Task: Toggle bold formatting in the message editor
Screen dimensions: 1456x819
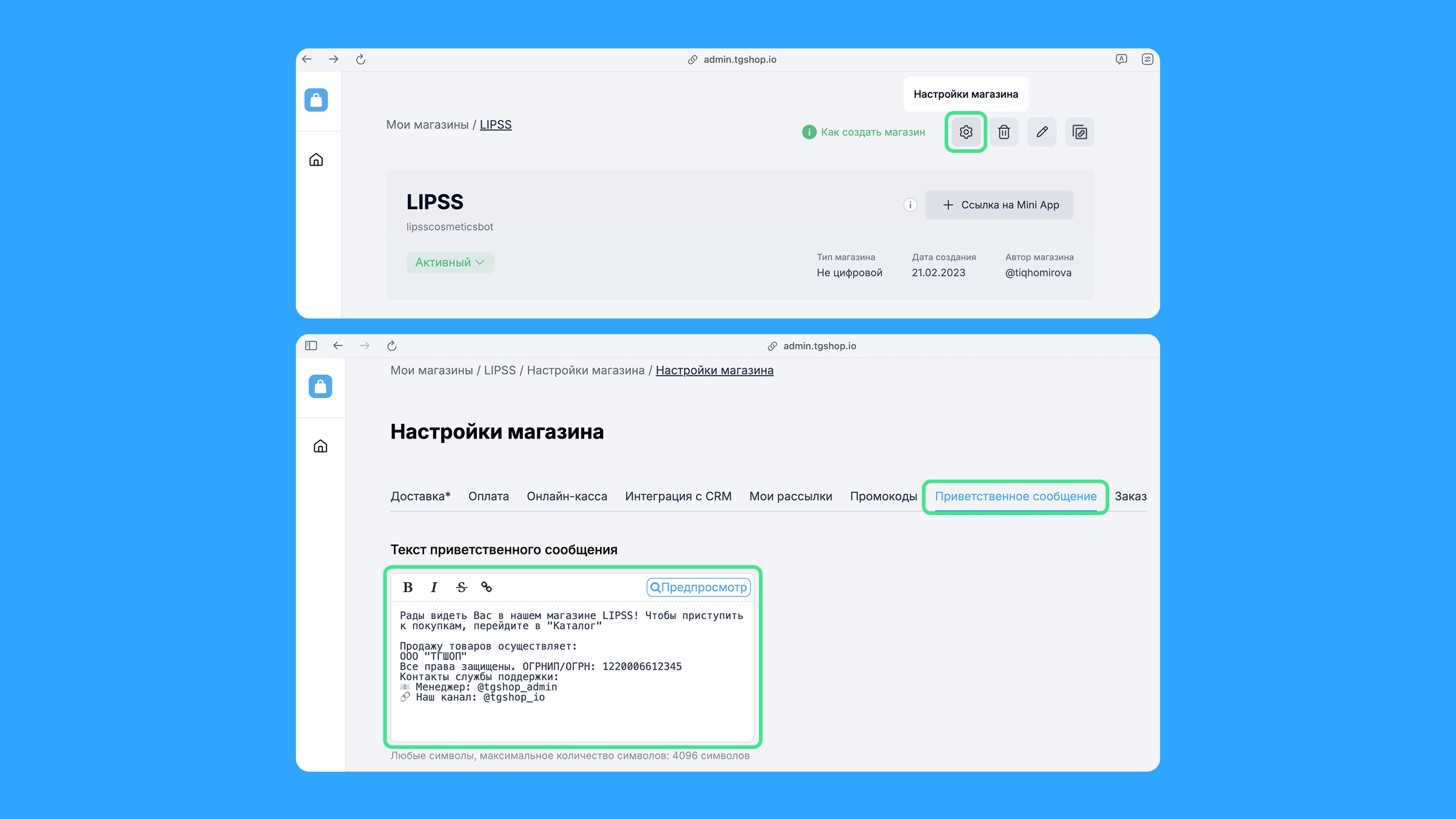Action: coord(408,587)
